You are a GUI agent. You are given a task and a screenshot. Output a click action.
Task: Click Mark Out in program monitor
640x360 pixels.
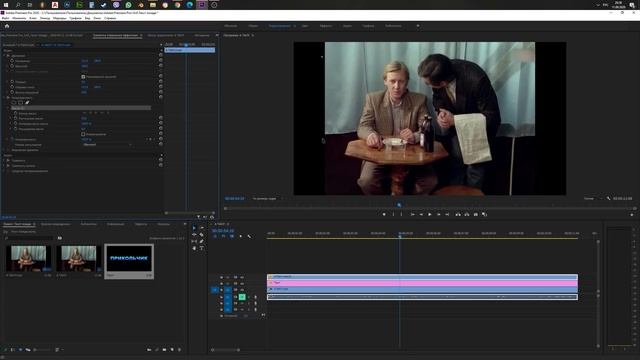402,214
